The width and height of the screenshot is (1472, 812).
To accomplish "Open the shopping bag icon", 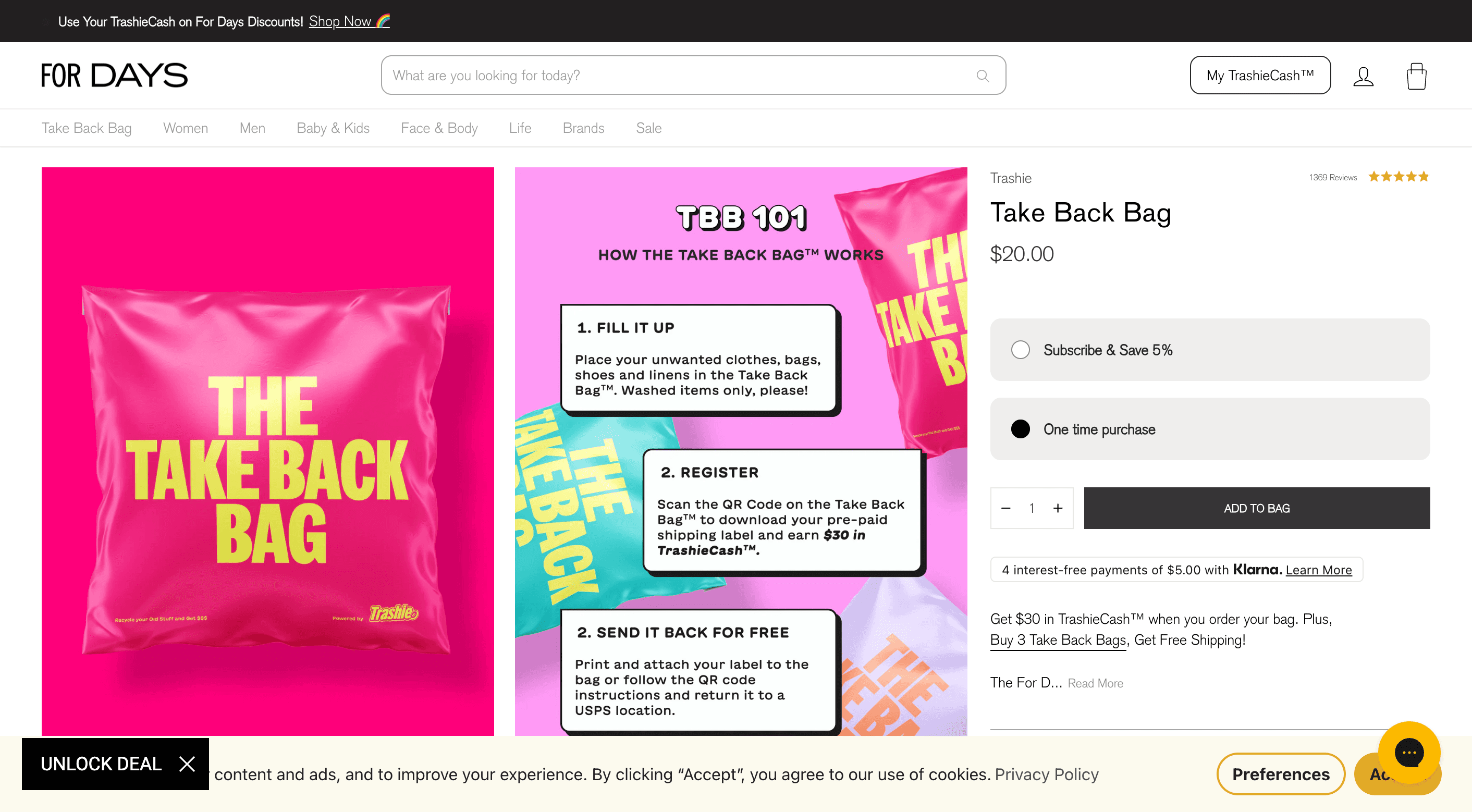I will [1416, 76].
